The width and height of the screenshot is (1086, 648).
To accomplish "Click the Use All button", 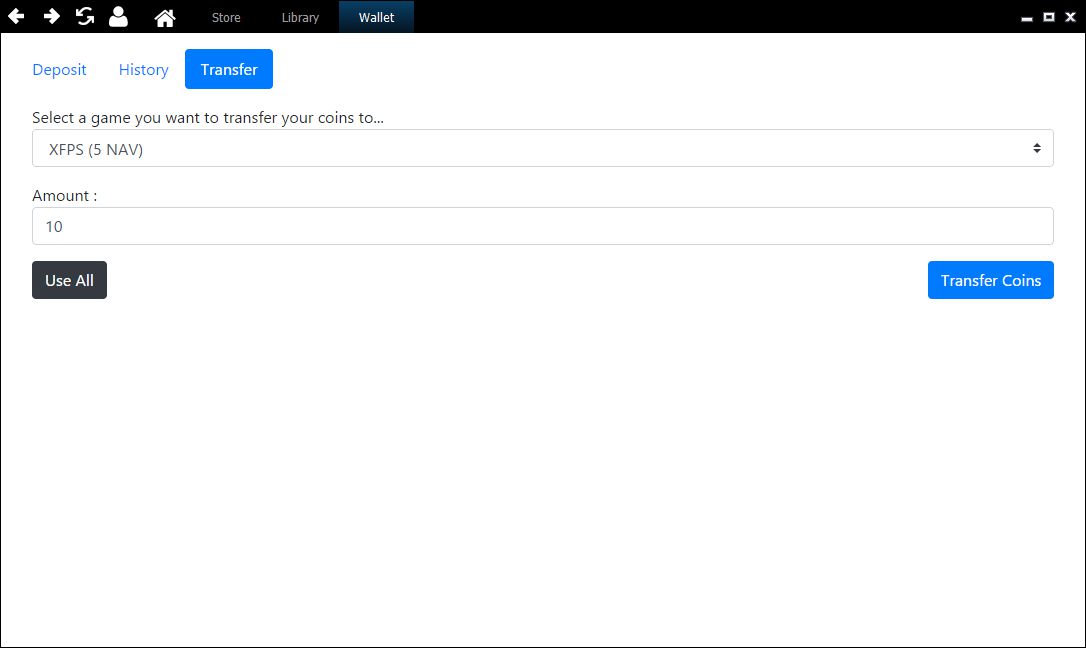I will pos(69,280).
